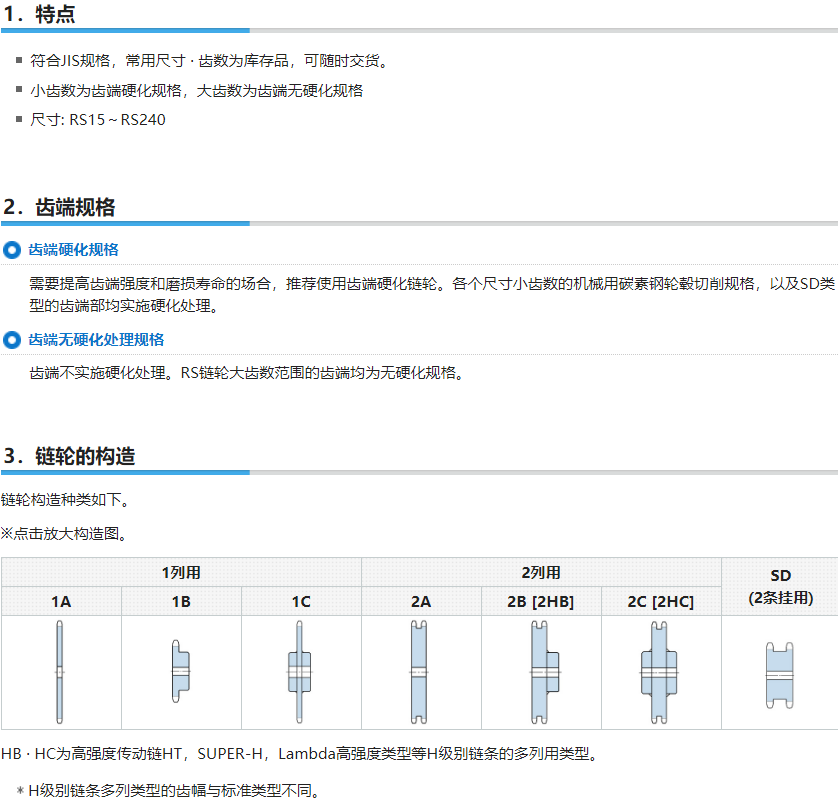Select the 齿端无硬化处理规格 subheading text
The image size is (838, 804).
tap(96, 340)
